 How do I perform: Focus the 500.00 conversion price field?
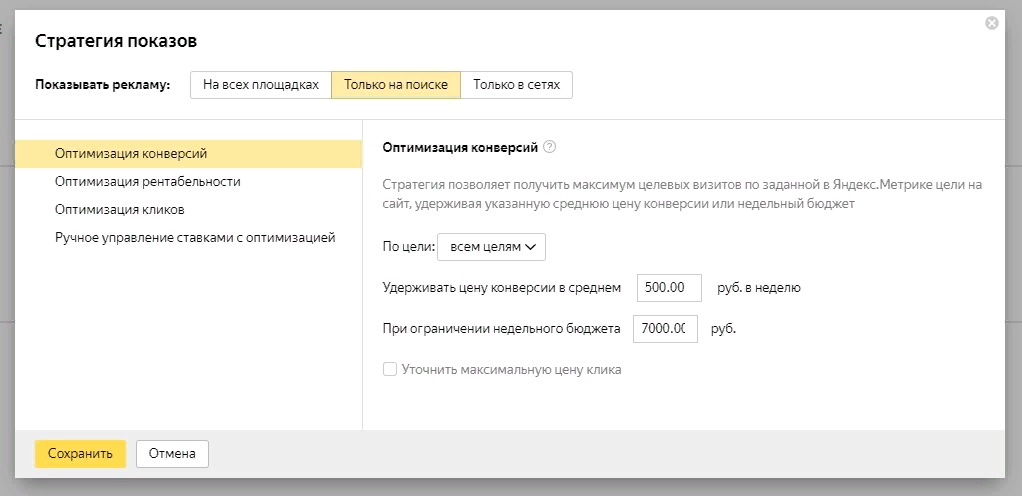click(668, 288)
